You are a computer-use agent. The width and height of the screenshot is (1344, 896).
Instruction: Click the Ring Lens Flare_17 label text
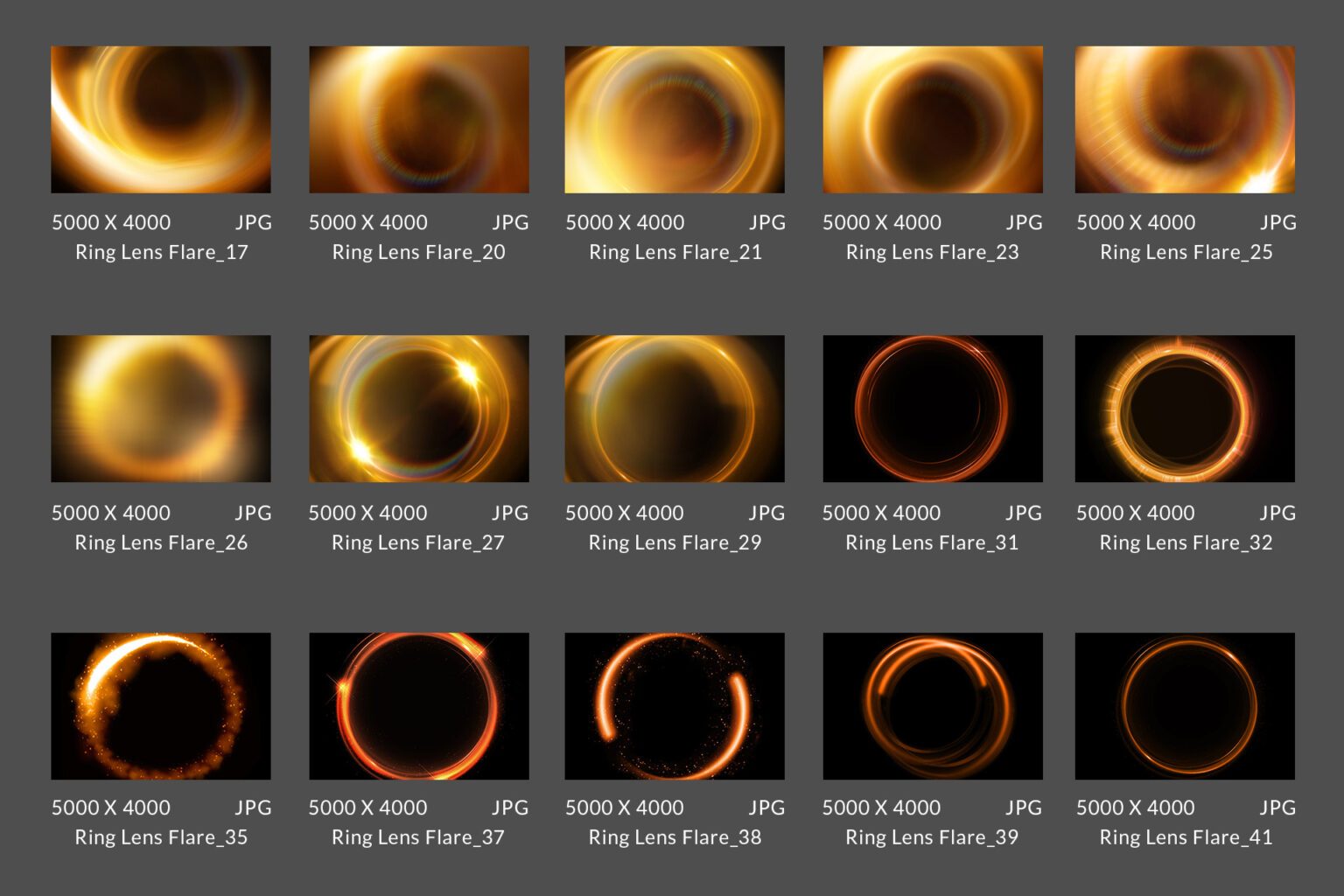(x=161, y=252)
